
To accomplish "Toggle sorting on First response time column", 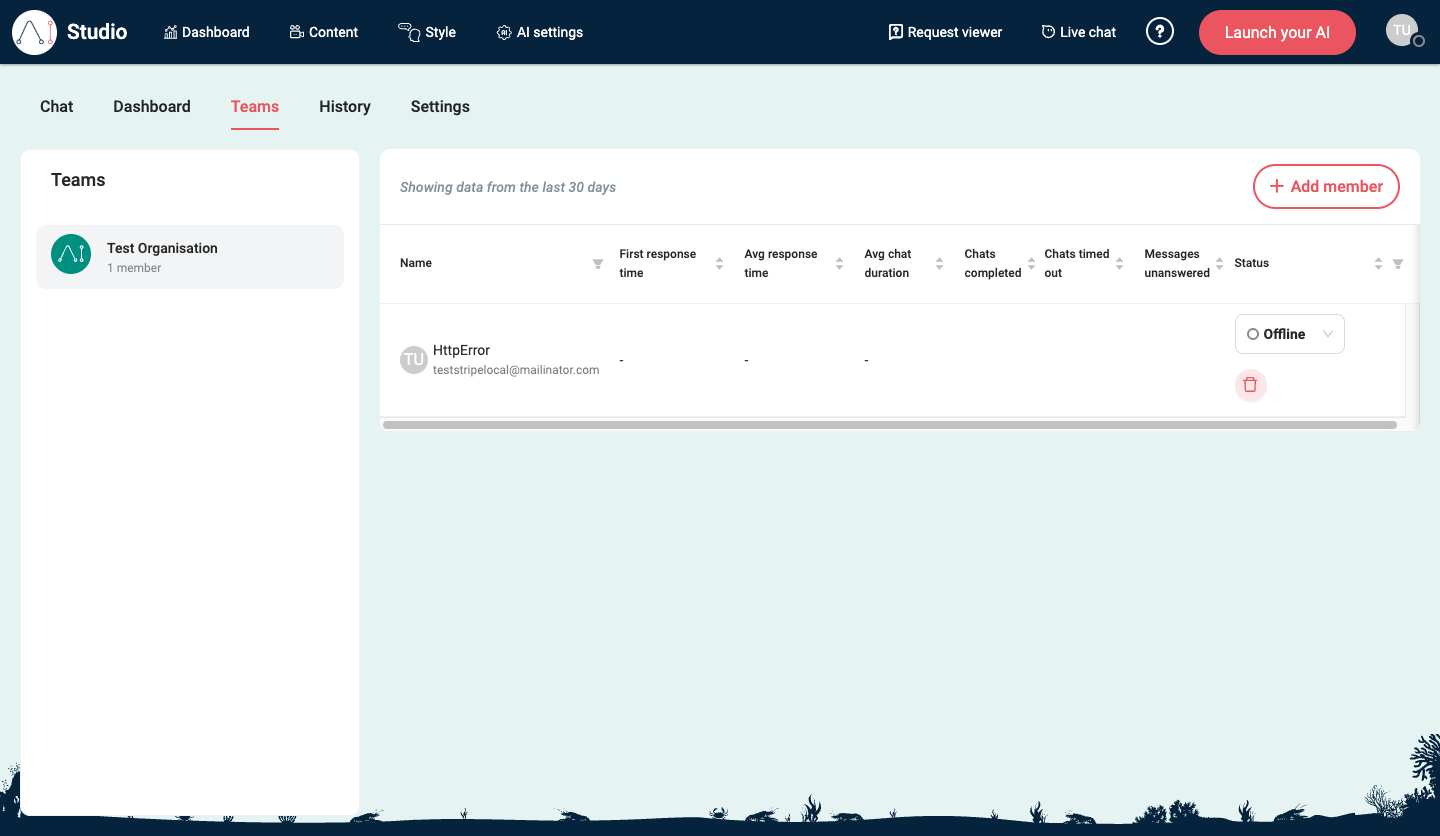I will (x=719, y=263).
